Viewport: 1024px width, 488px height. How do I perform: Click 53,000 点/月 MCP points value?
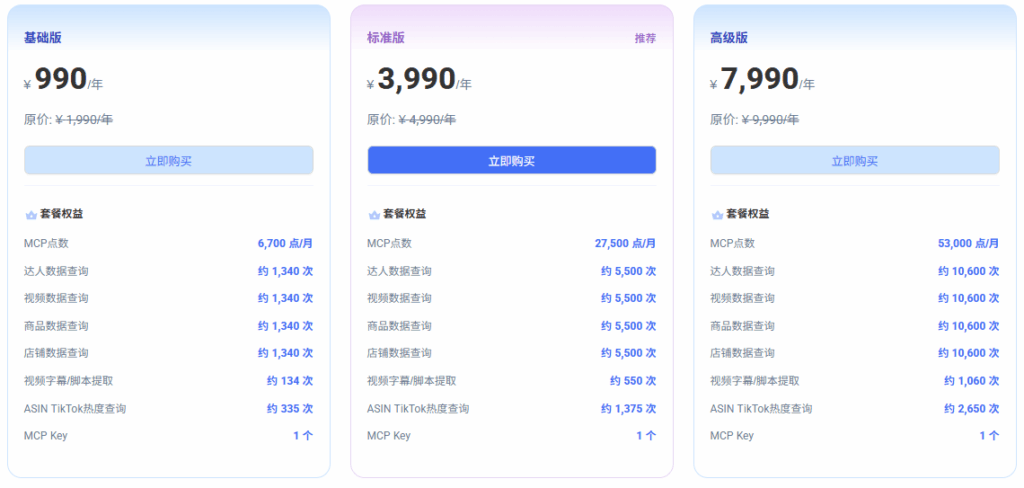click(x=968, y=244)
